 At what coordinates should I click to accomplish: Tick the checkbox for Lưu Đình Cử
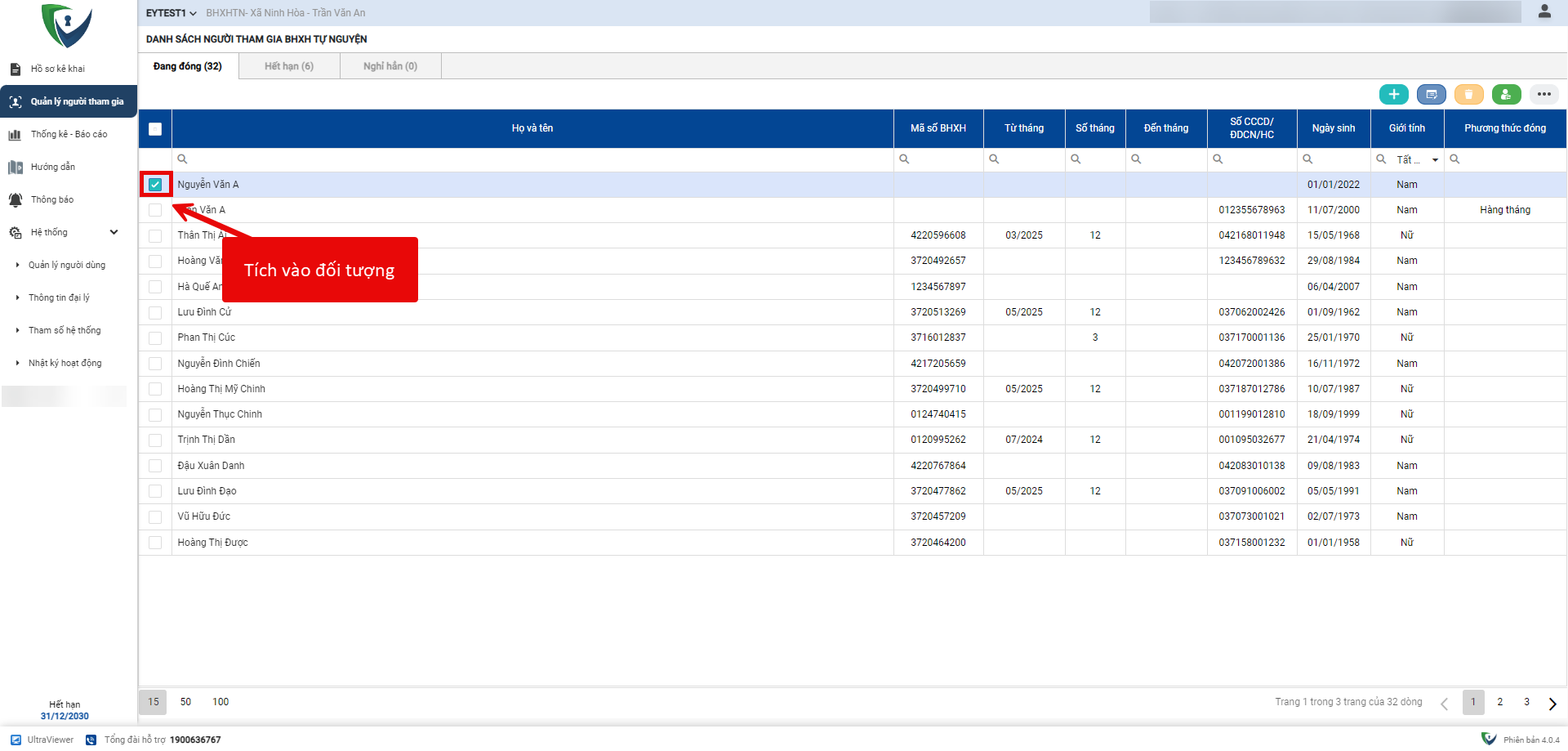[155, 312]
